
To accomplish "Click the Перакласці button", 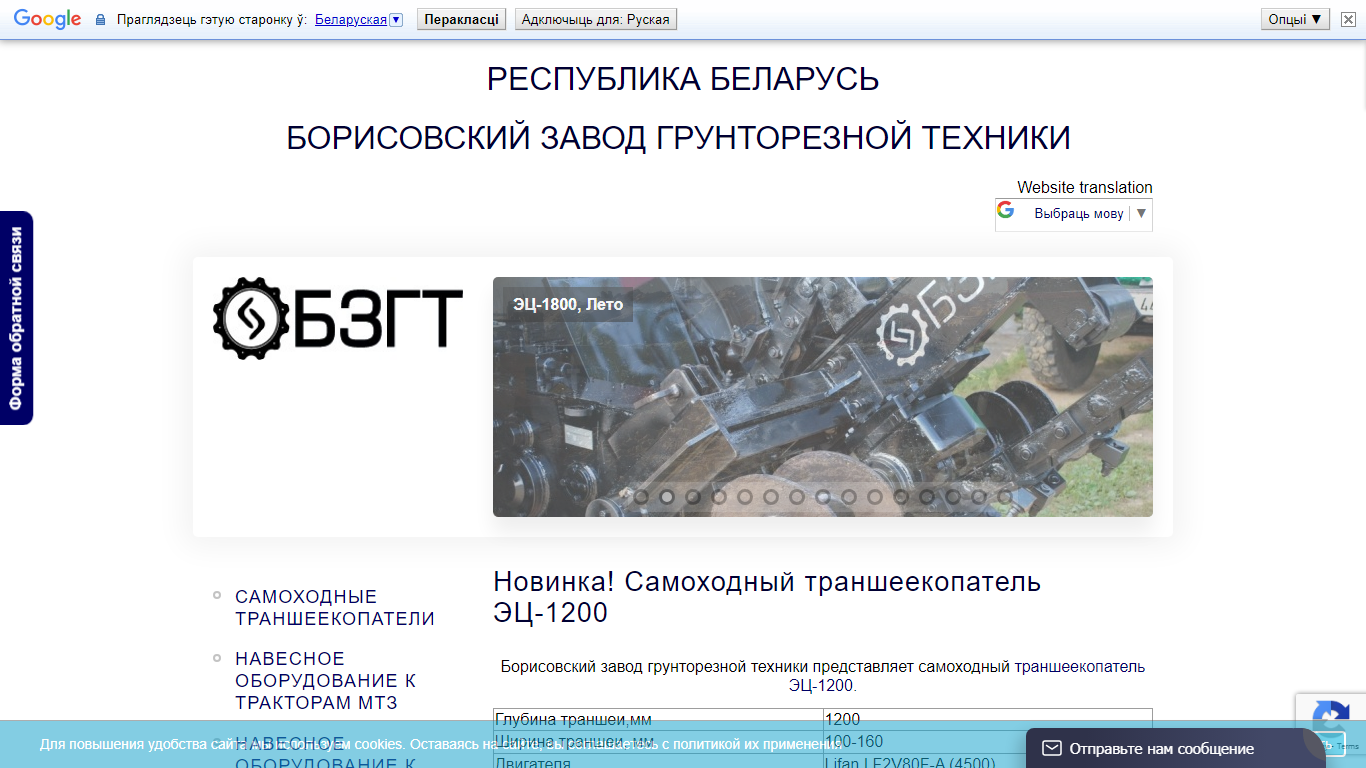I will tap(461, 19).
